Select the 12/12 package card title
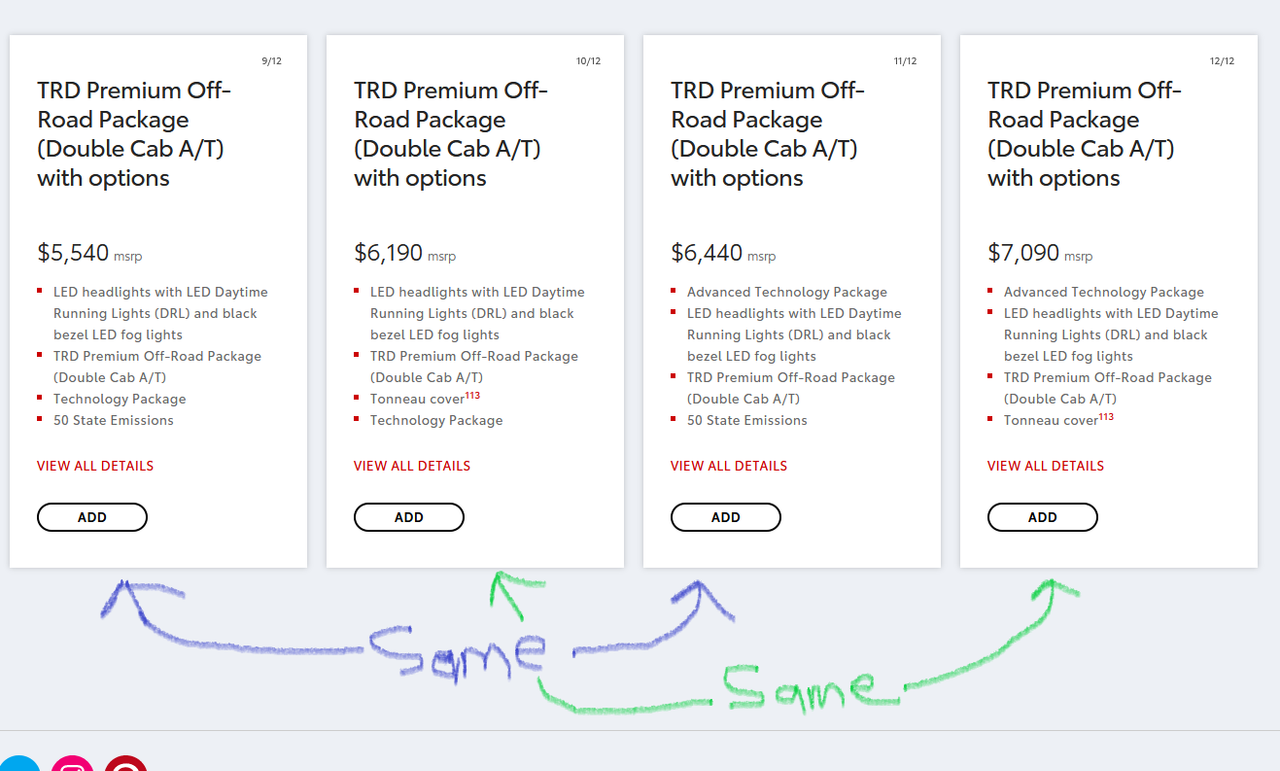Image resolution: width=1280 pixels, height=771 pixels. 1085,134
